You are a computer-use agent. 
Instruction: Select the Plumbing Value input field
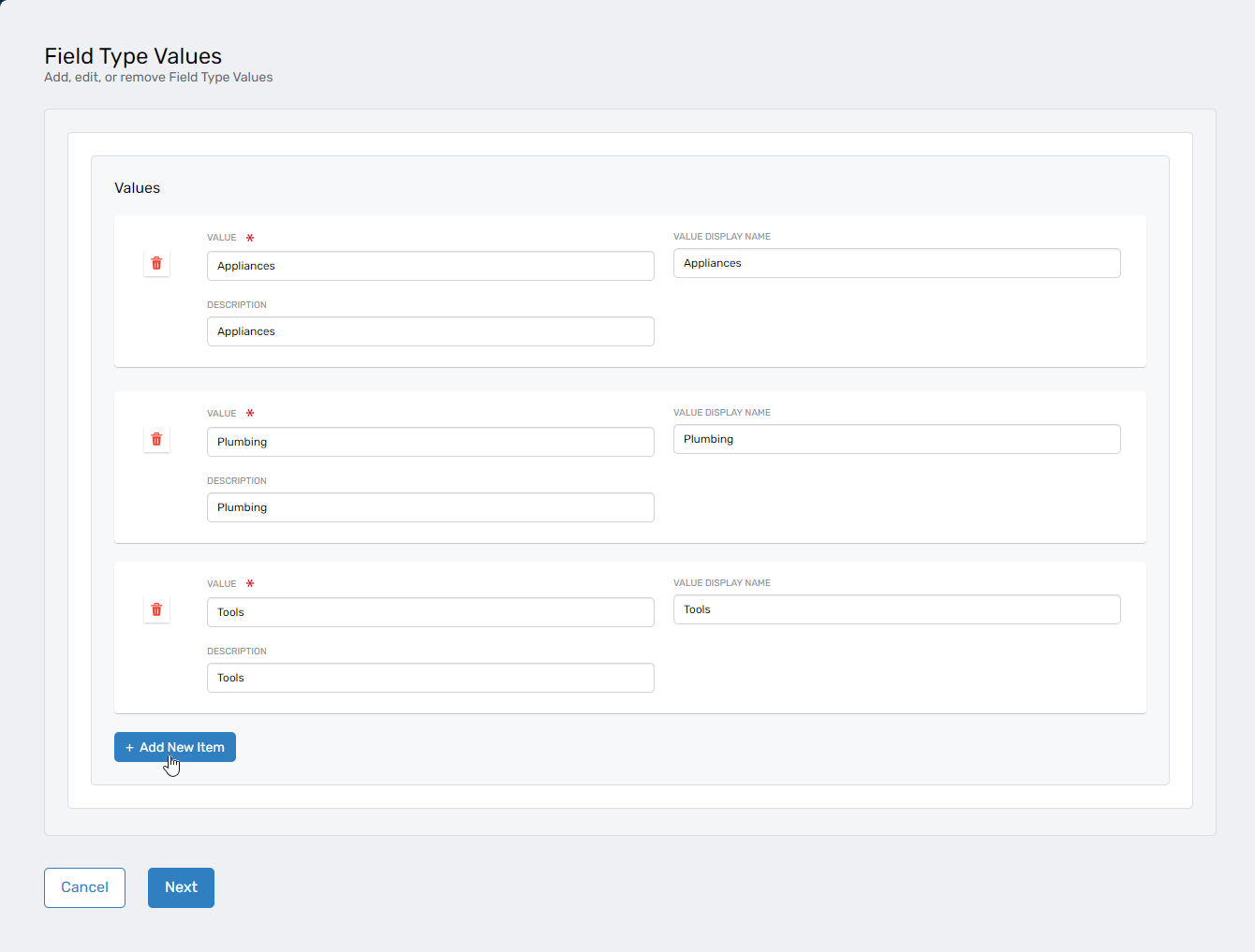click(430, 442)
